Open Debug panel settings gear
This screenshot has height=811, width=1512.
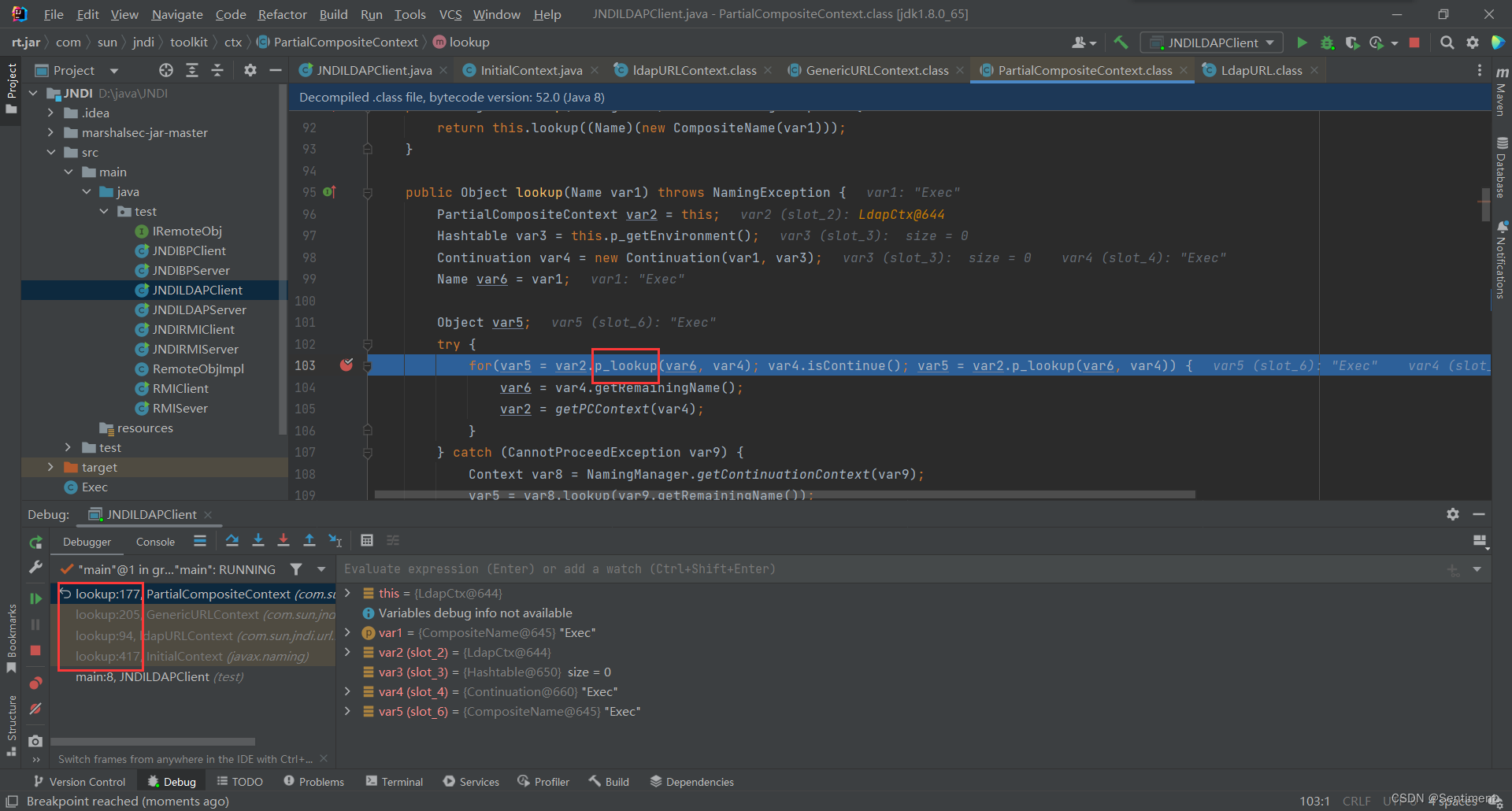point(1453,514)
